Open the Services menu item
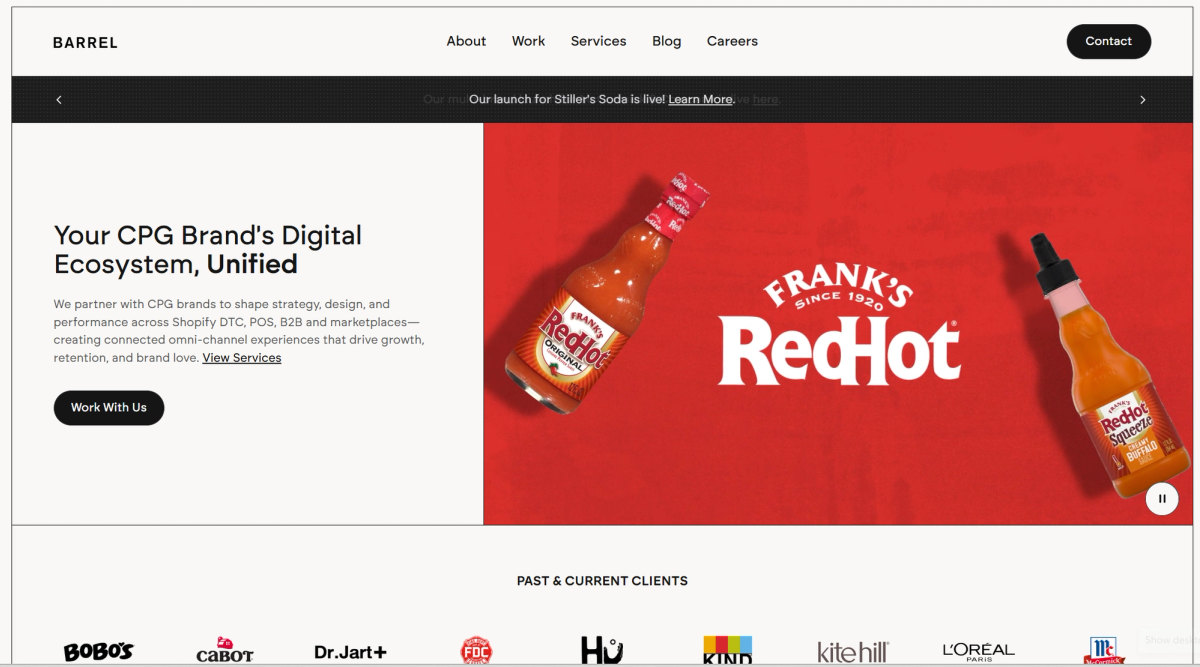The width and height of the screenshot is (1200, 667). pos(598,41)
